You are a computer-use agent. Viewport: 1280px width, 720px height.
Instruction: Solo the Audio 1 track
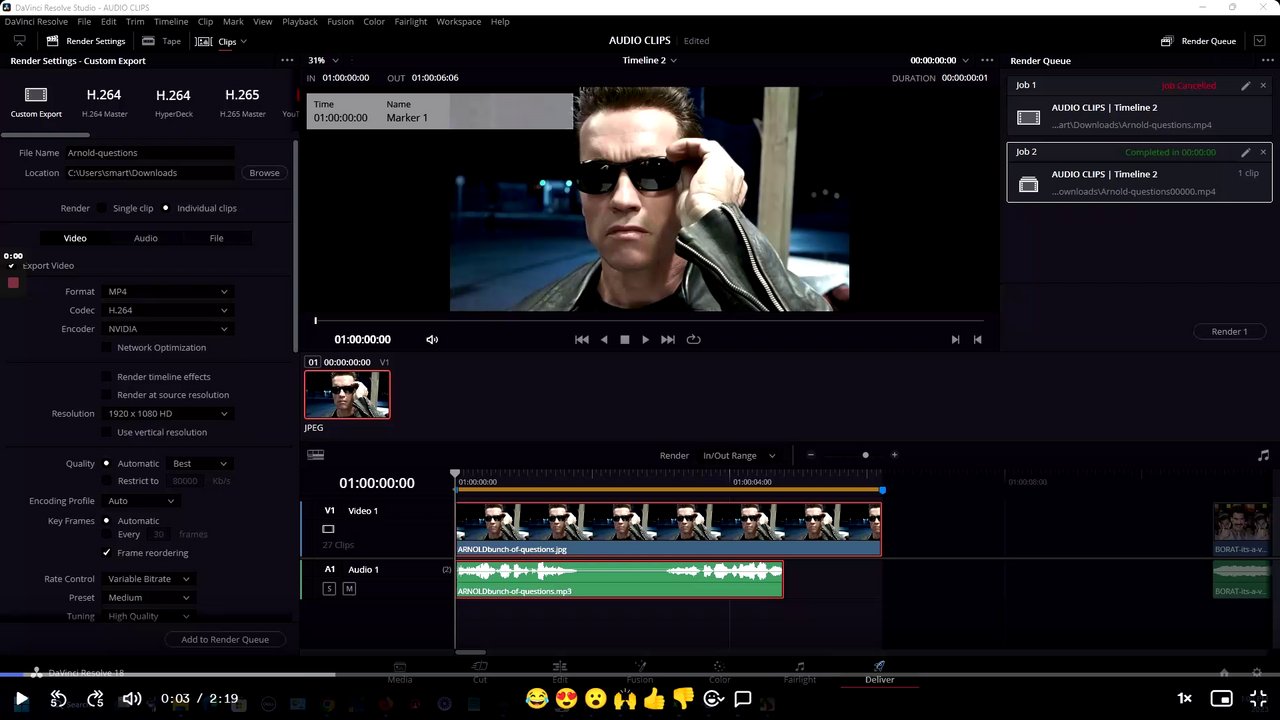click(x=329, y=589)
